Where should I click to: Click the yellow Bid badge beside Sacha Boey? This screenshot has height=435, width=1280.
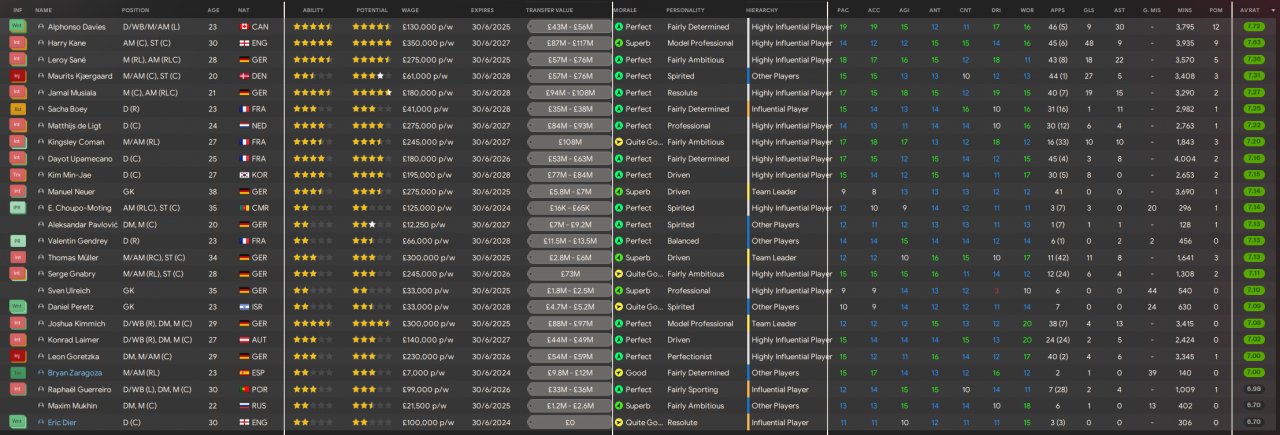coord(17,109)
